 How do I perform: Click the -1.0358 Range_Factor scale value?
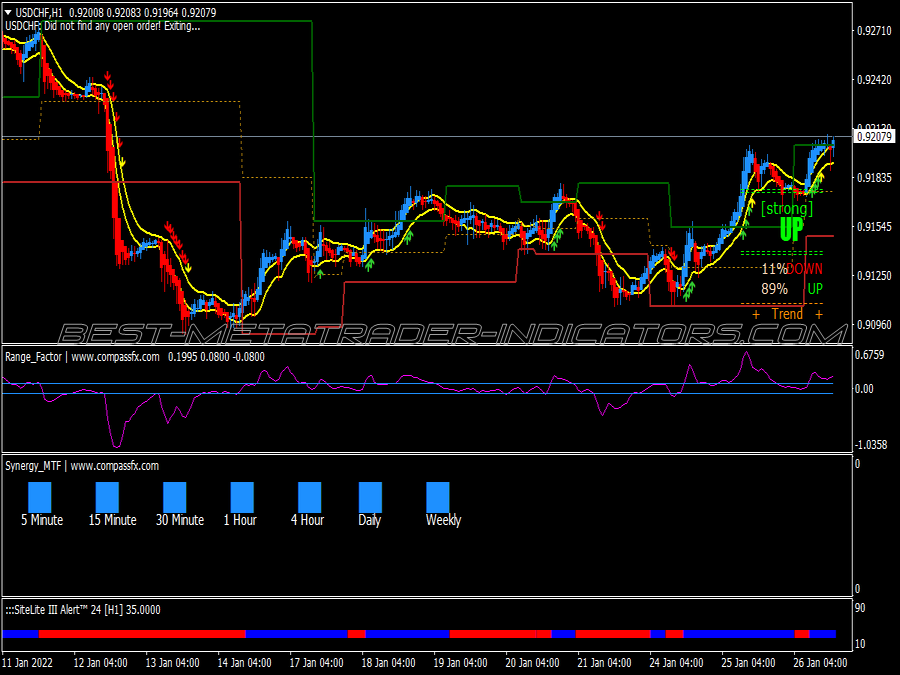[871, 445]
